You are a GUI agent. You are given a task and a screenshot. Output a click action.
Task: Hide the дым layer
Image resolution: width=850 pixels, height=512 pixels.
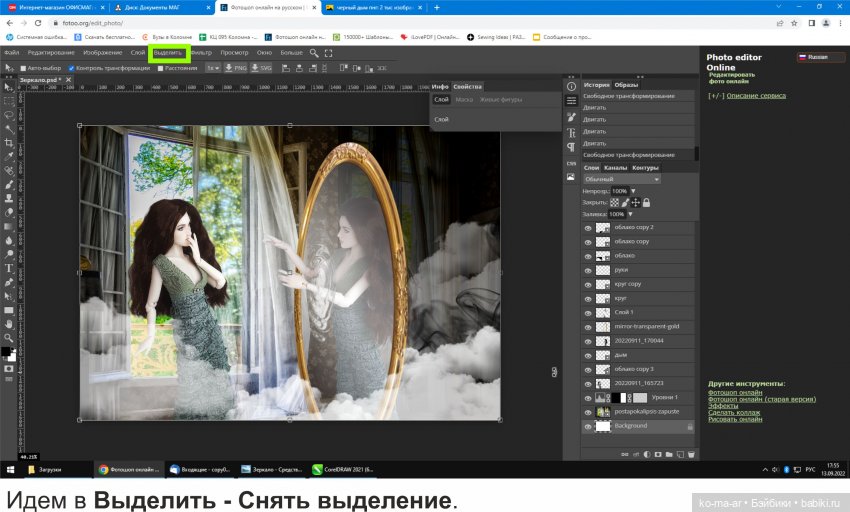pyautogui.click(x=588, y=356)
